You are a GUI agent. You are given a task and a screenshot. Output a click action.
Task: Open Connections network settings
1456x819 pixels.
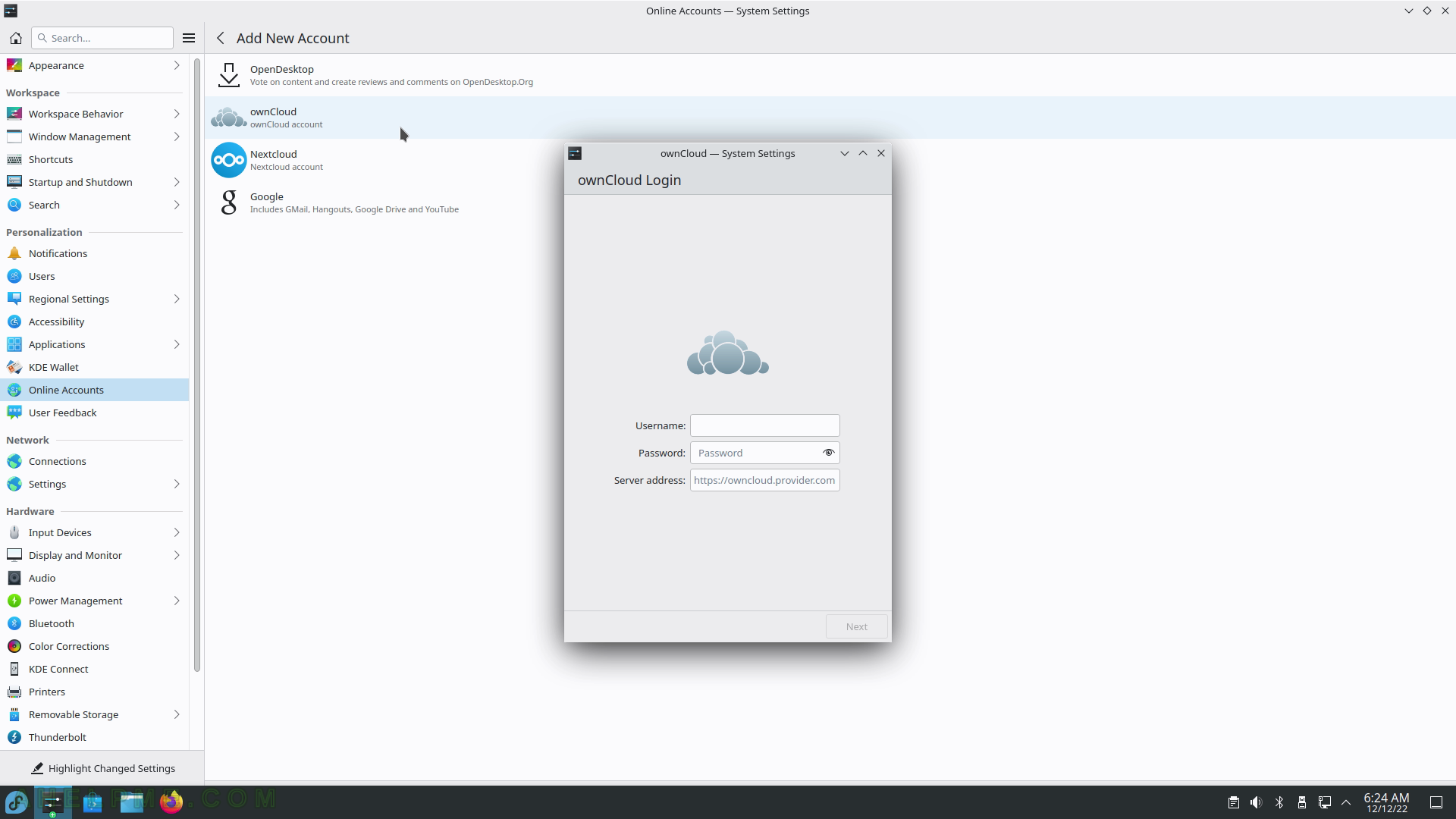tap(94, 461)
